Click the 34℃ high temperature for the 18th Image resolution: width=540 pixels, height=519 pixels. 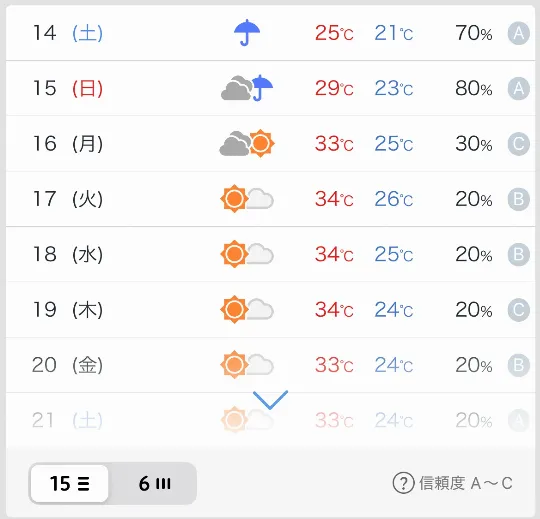[334, 254]
